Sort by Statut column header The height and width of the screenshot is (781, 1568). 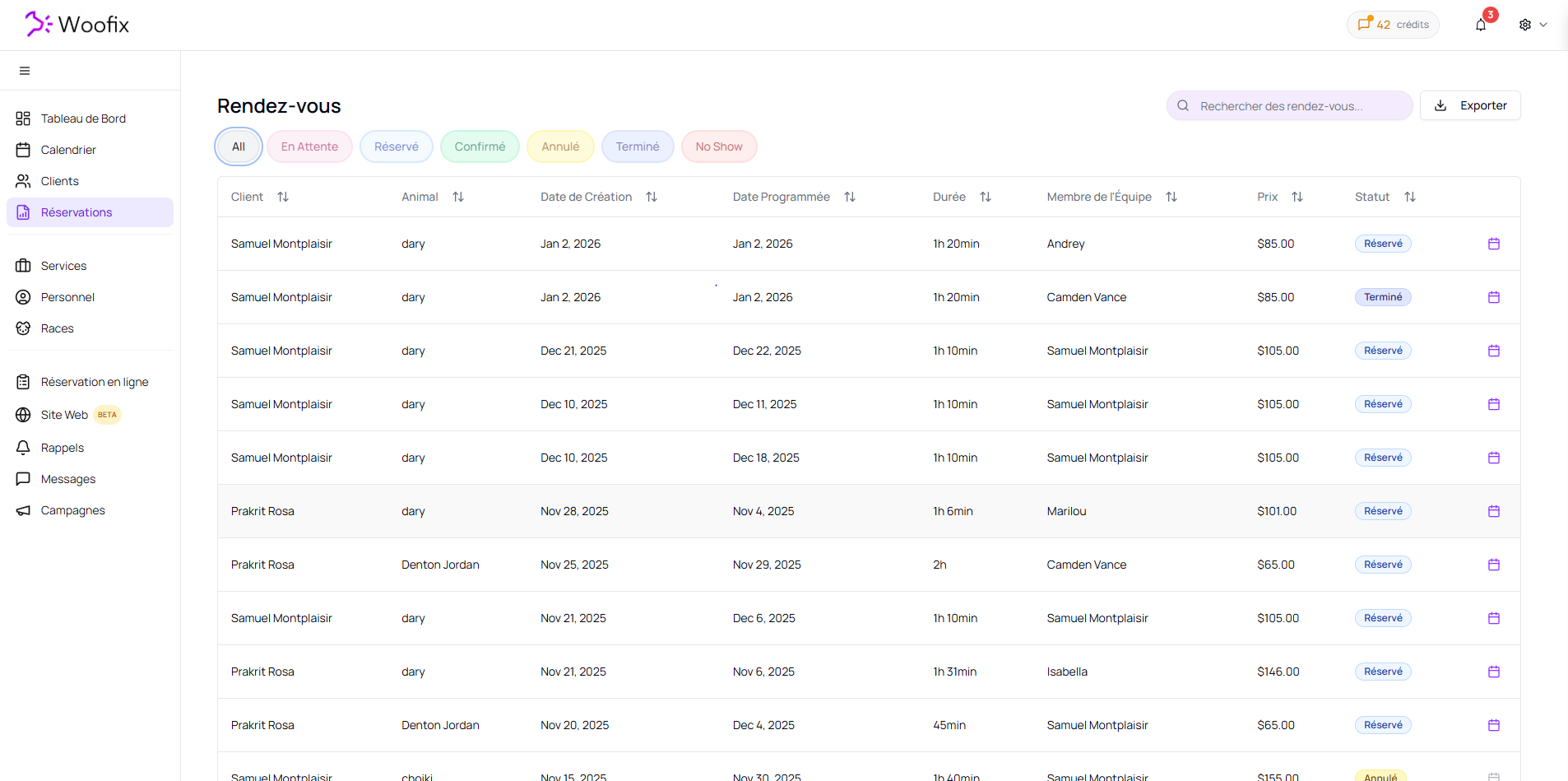coord(1409,197)
